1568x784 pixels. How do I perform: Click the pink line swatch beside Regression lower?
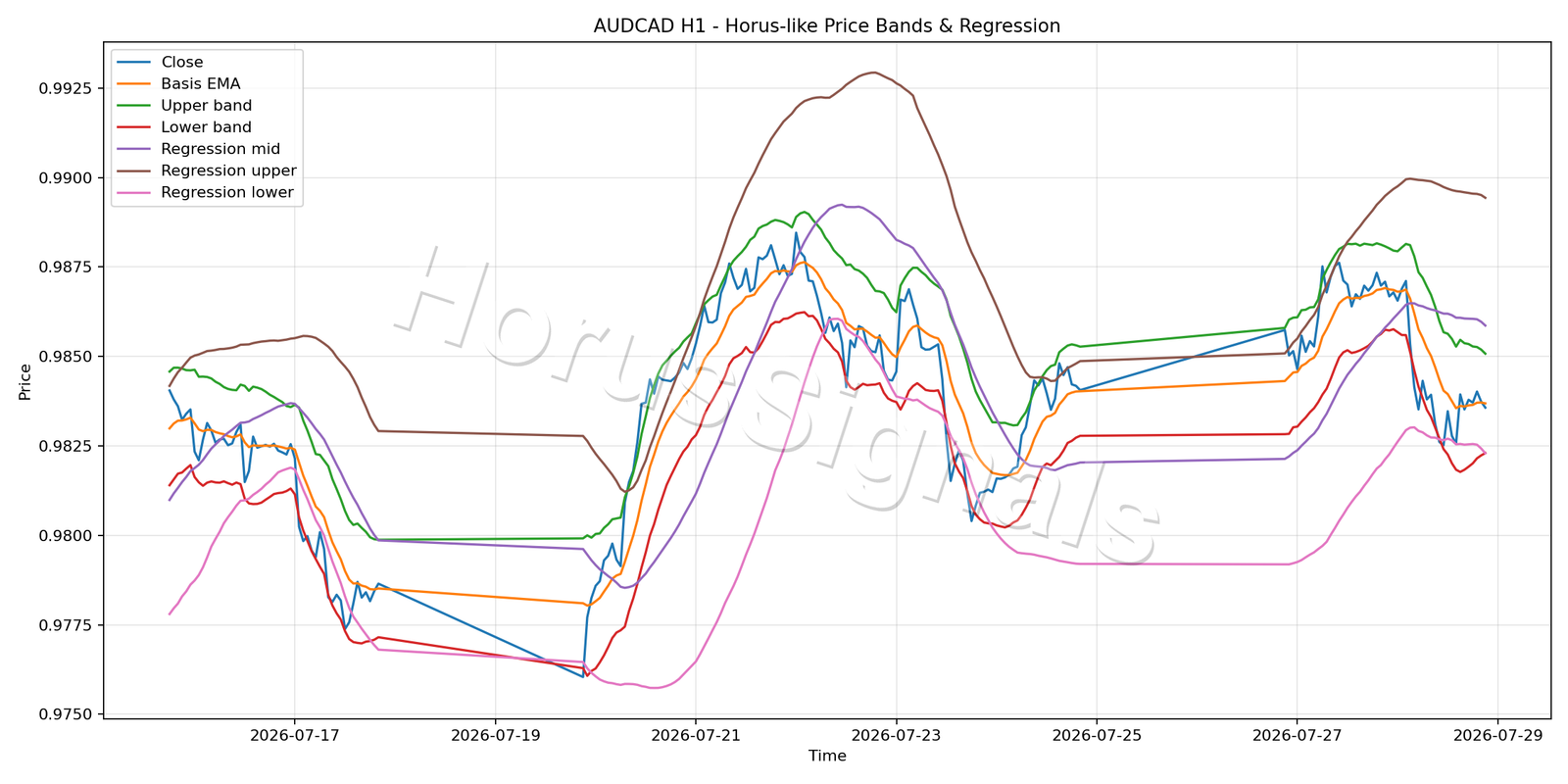tap(133, 192)
